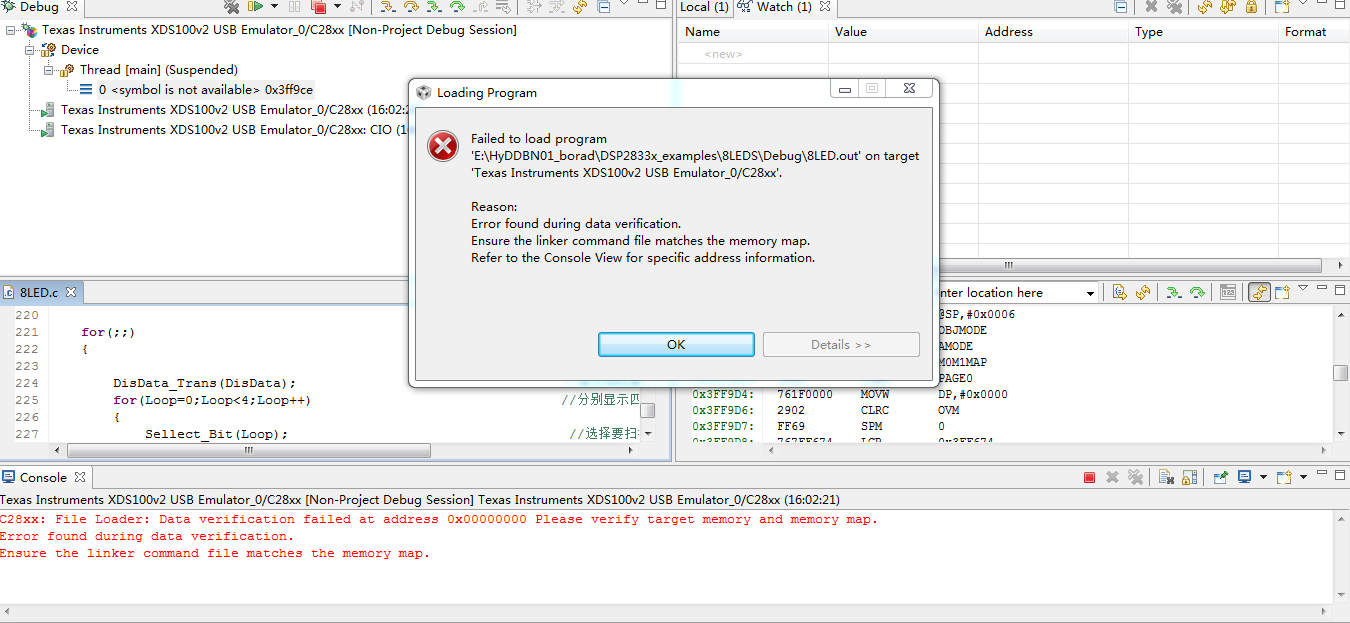Click the MOVW instruction line at 0x3FF9D4
The height and width of the screenshot is (623, 1350).
coord(850,394)
